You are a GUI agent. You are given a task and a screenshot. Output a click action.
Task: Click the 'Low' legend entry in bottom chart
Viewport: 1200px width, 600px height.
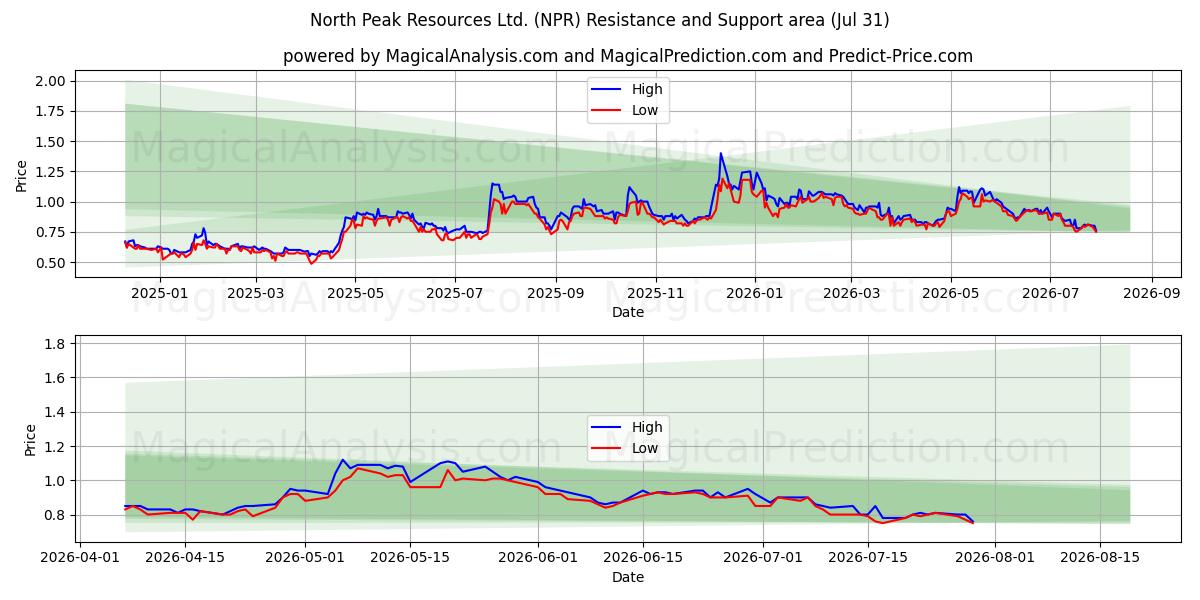(645, 449)
